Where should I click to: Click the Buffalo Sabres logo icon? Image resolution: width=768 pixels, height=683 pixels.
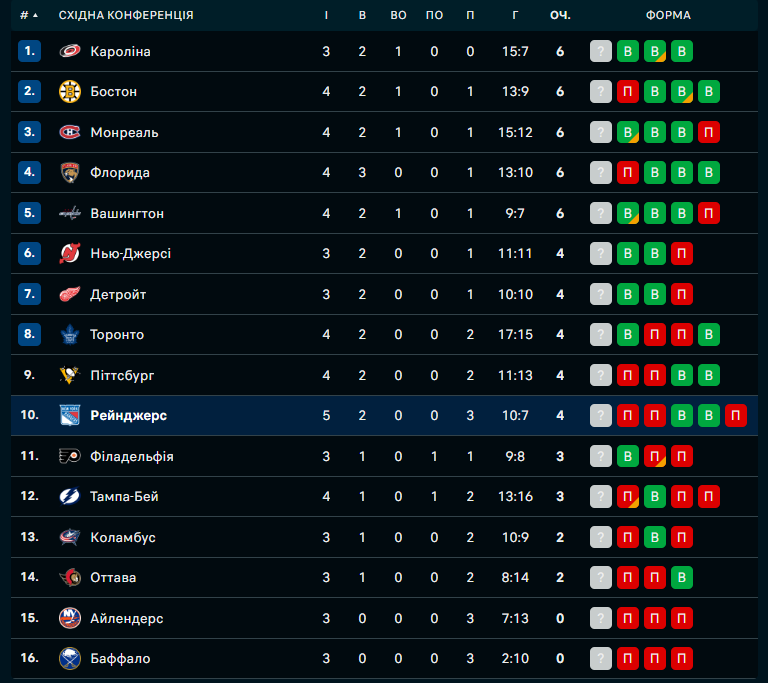[x=69, y=659]
